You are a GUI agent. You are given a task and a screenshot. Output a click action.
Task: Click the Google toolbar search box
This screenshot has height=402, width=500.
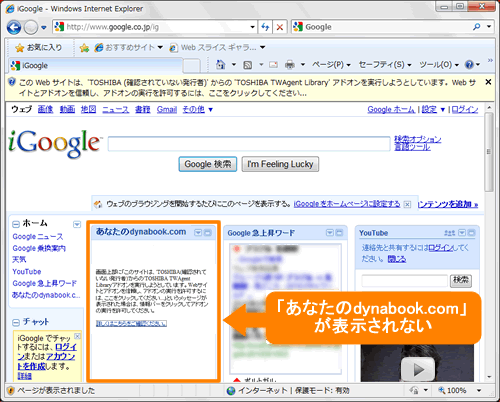(x=380, y=27)
